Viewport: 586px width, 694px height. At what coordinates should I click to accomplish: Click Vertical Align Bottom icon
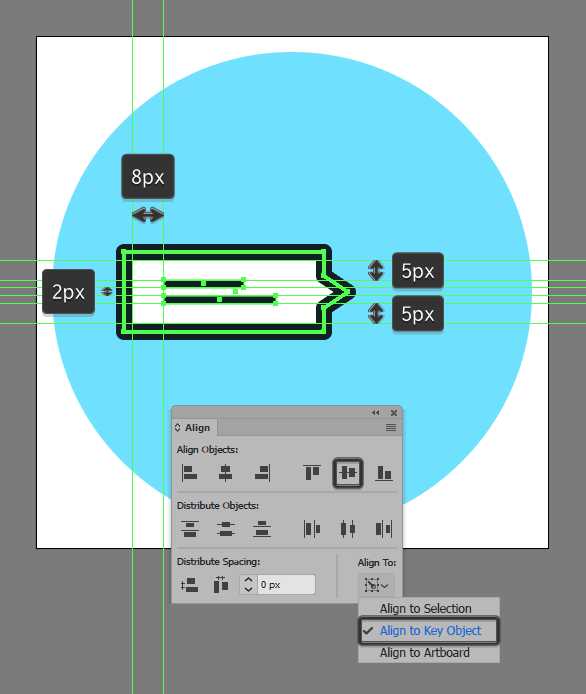click(384, 473)
